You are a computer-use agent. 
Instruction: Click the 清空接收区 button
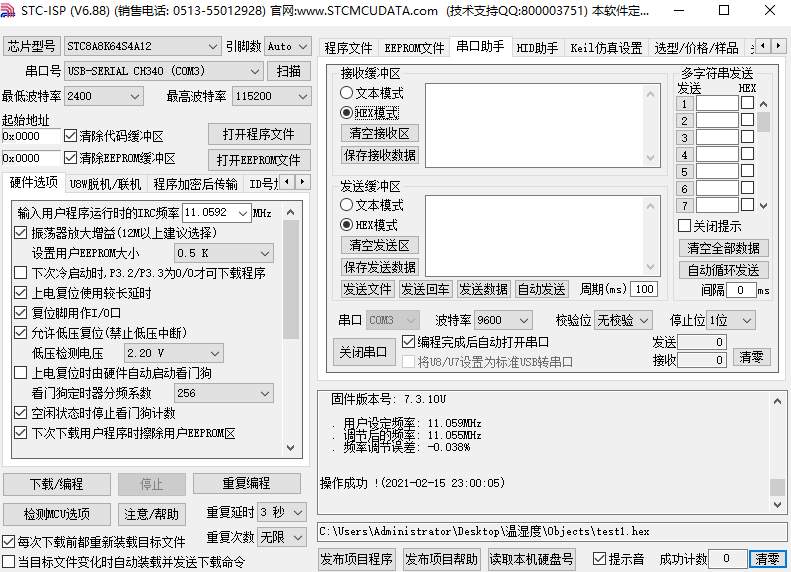click(379, 133)
